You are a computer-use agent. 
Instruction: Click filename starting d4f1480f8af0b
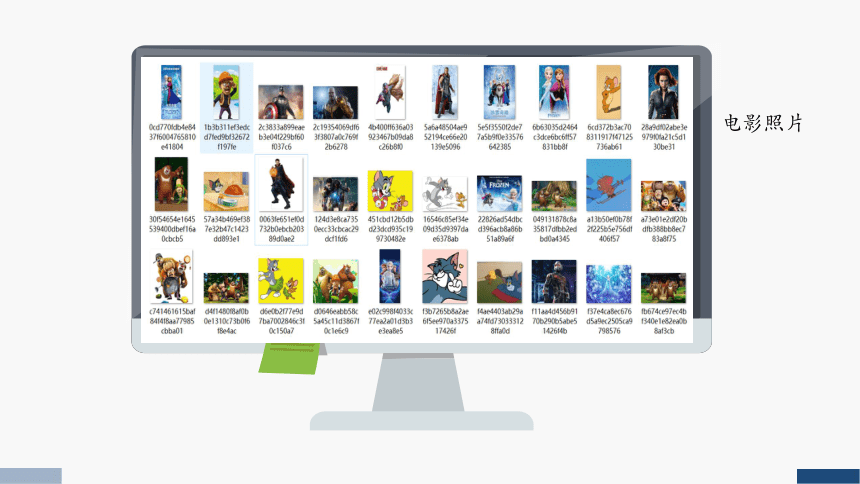[x=226, y=321]
